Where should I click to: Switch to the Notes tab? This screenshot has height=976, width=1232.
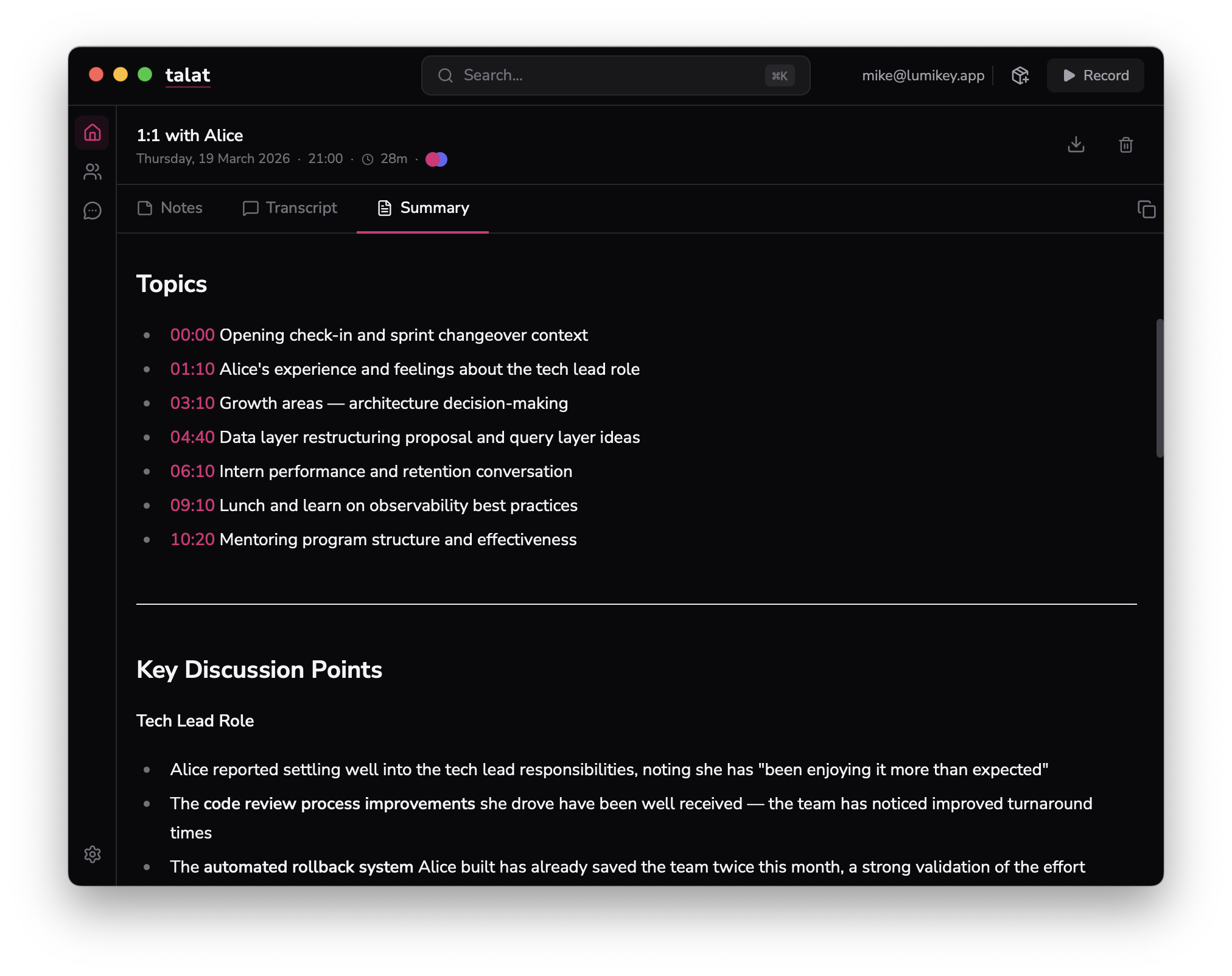pyautogui.click(x=181, y=207)
